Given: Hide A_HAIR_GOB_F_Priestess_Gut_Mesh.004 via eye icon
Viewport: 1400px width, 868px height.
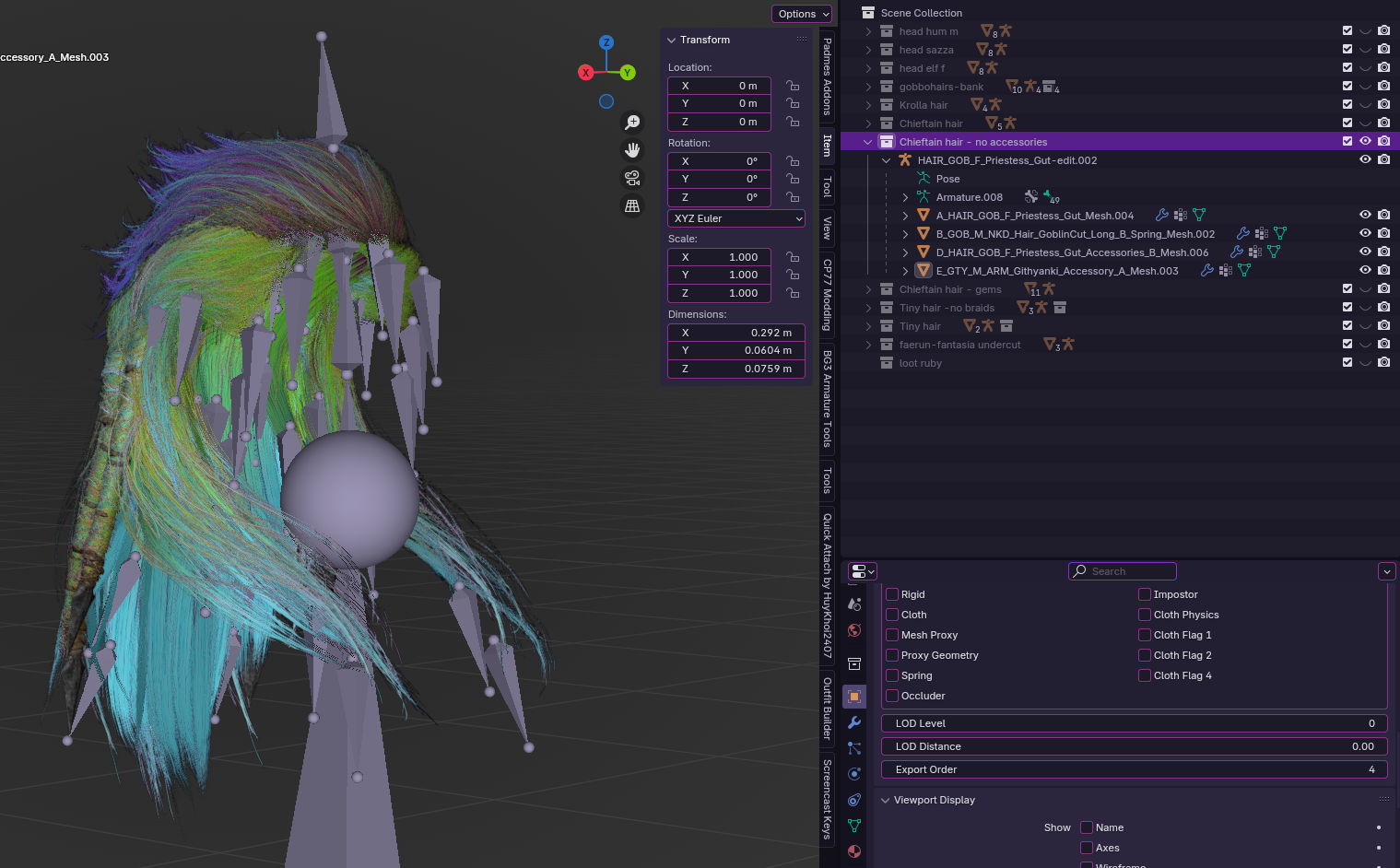Looking at the screenshot, I should pos(1365,215).
